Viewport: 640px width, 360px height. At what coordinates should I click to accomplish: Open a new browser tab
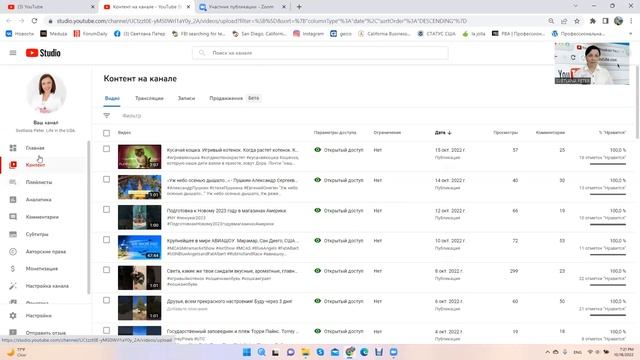coord(299,7)
